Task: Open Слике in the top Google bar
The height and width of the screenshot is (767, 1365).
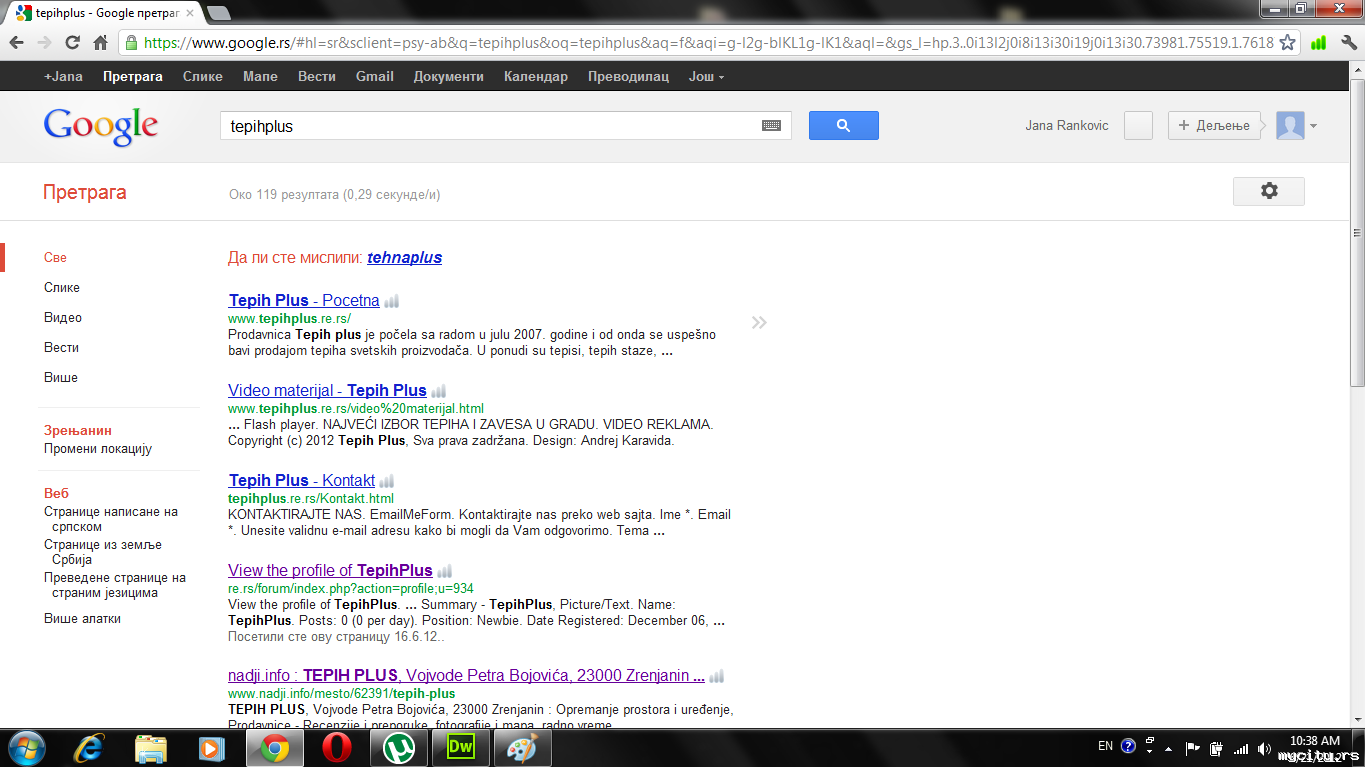Action: click(203, 76)
